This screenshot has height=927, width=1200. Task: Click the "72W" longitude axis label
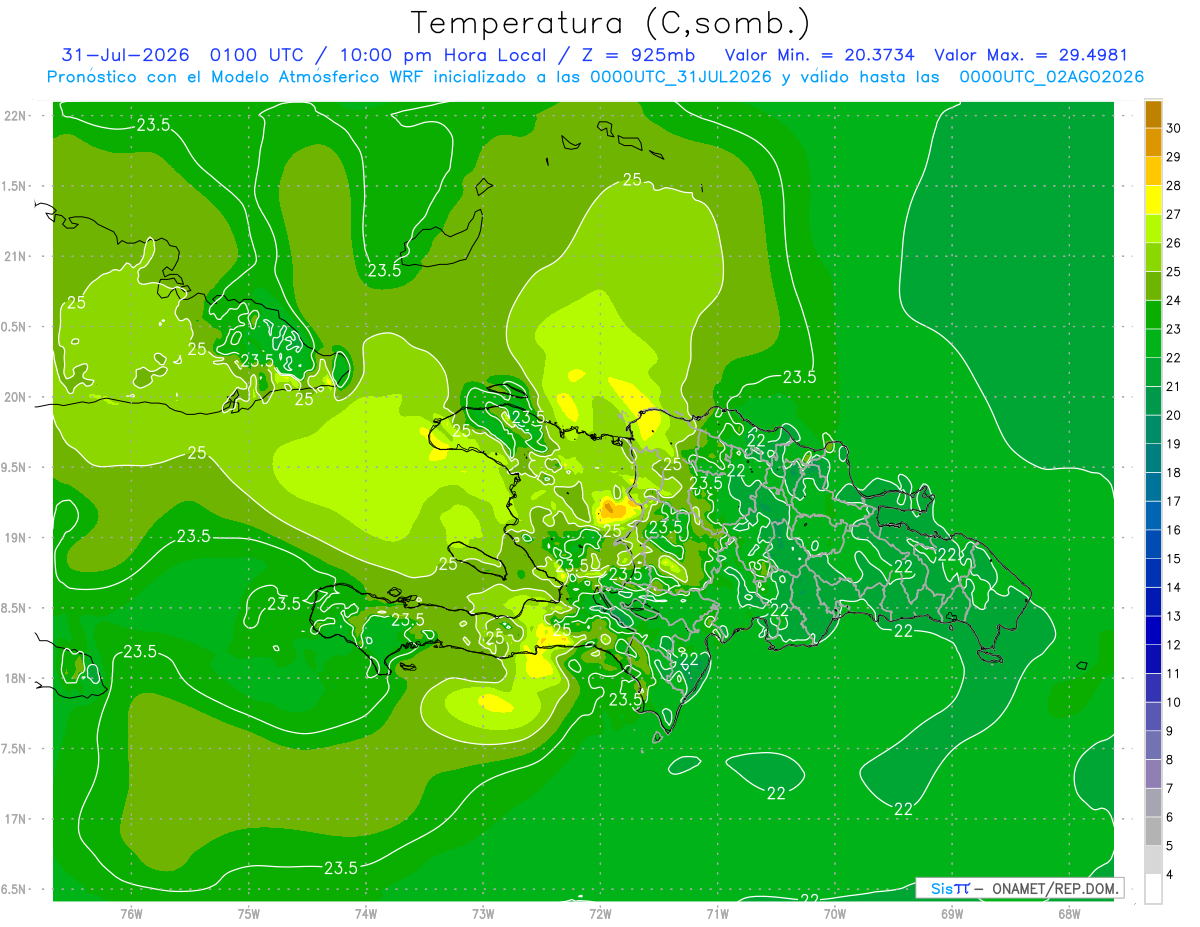click(600, 913)
